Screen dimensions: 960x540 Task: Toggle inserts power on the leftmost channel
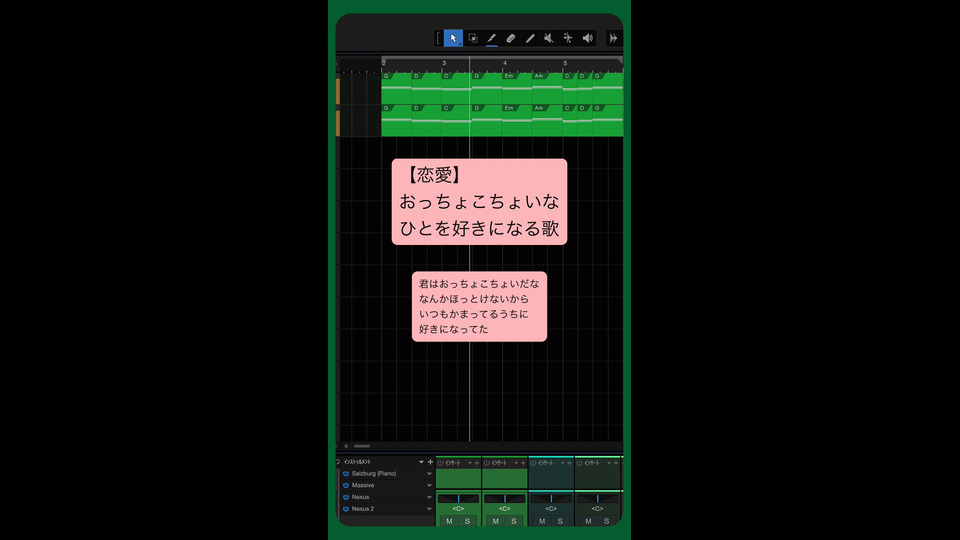point(440,463)
